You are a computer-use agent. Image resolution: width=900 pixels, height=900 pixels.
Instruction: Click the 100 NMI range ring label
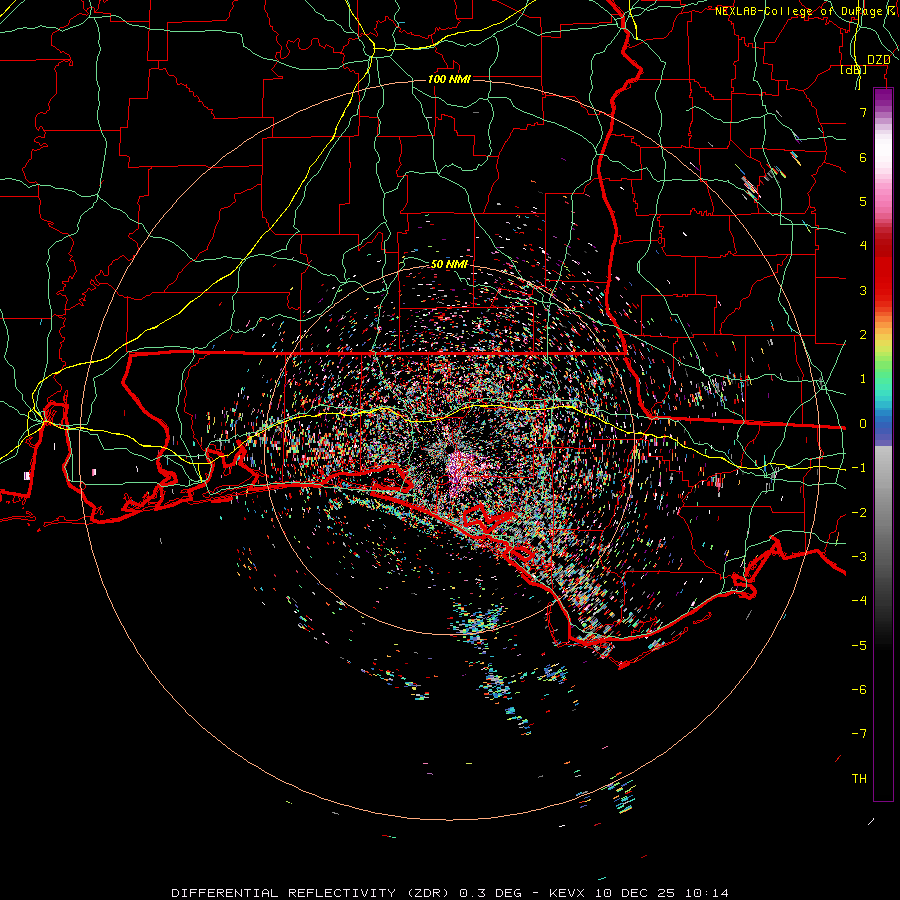[449, 79]
